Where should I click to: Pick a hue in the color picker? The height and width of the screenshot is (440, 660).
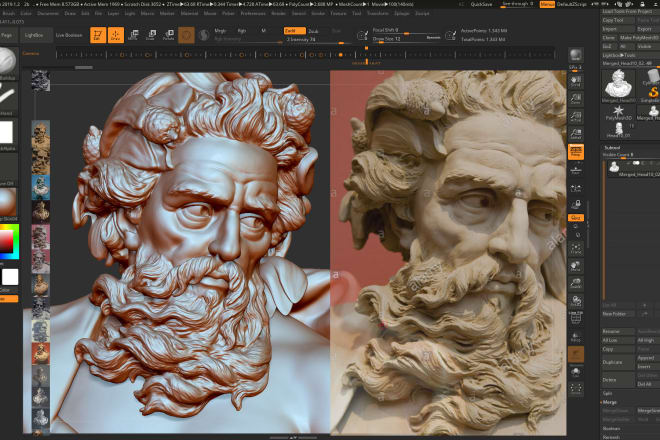pyautogui.click(x=8, y=242)
